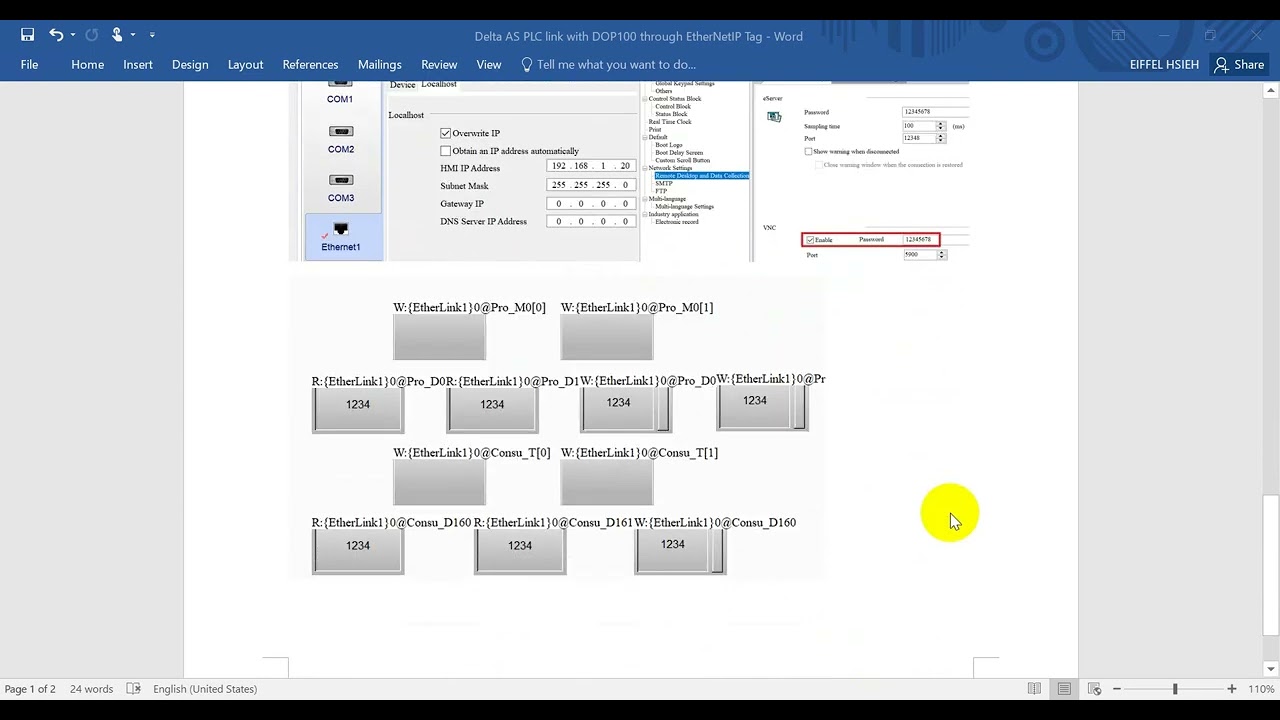Click the greyed Redo icon
This screenshot has height=720, width=1280.
(x=92, y=35)
